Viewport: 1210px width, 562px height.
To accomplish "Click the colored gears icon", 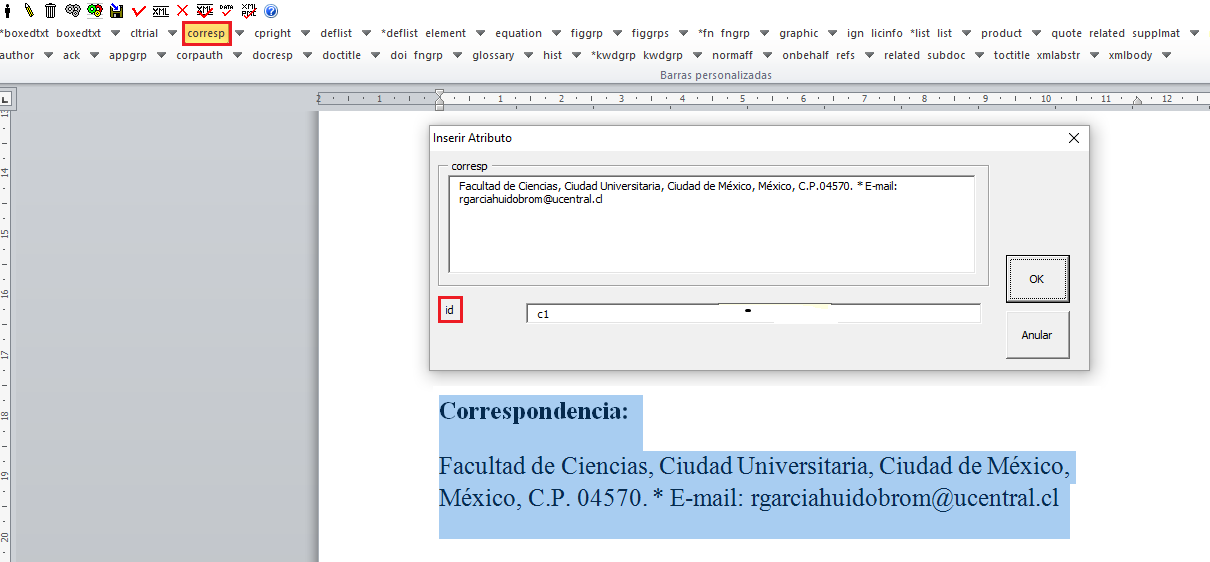I will (95, 10).
